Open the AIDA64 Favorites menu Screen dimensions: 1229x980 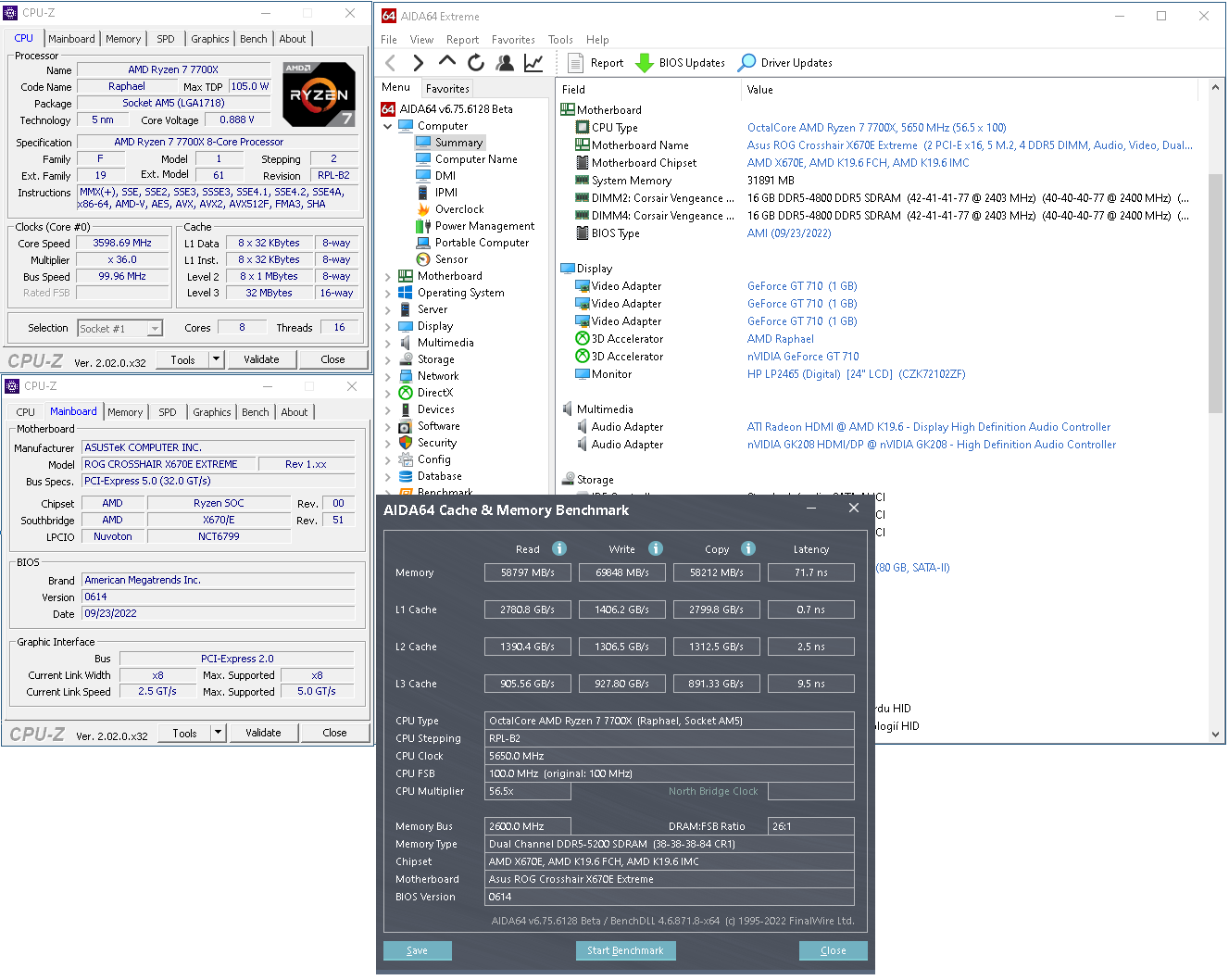513,40
